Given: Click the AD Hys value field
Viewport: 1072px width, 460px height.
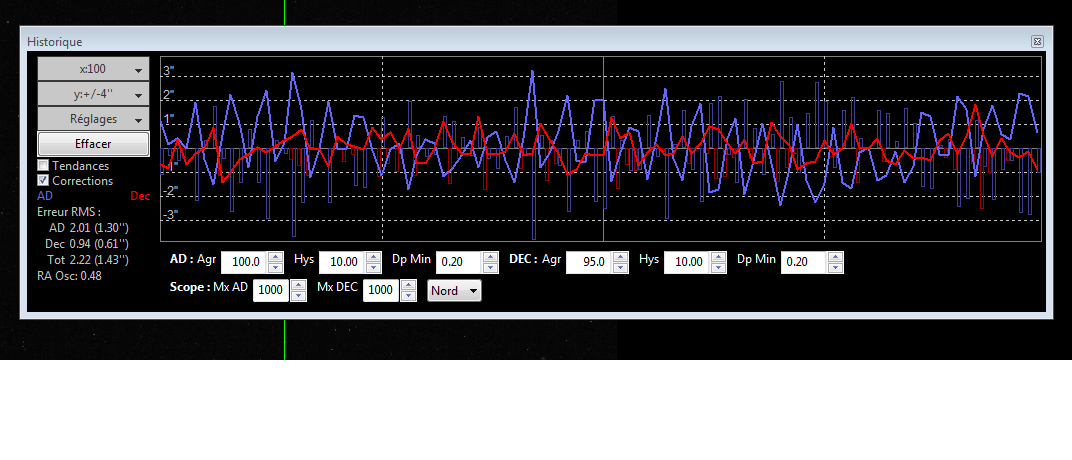Looking at the screenshot, I should [342, 262].
